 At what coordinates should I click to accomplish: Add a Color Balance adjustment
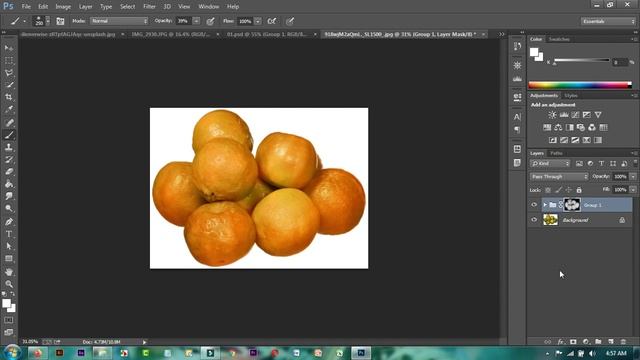tap(558, 128)
